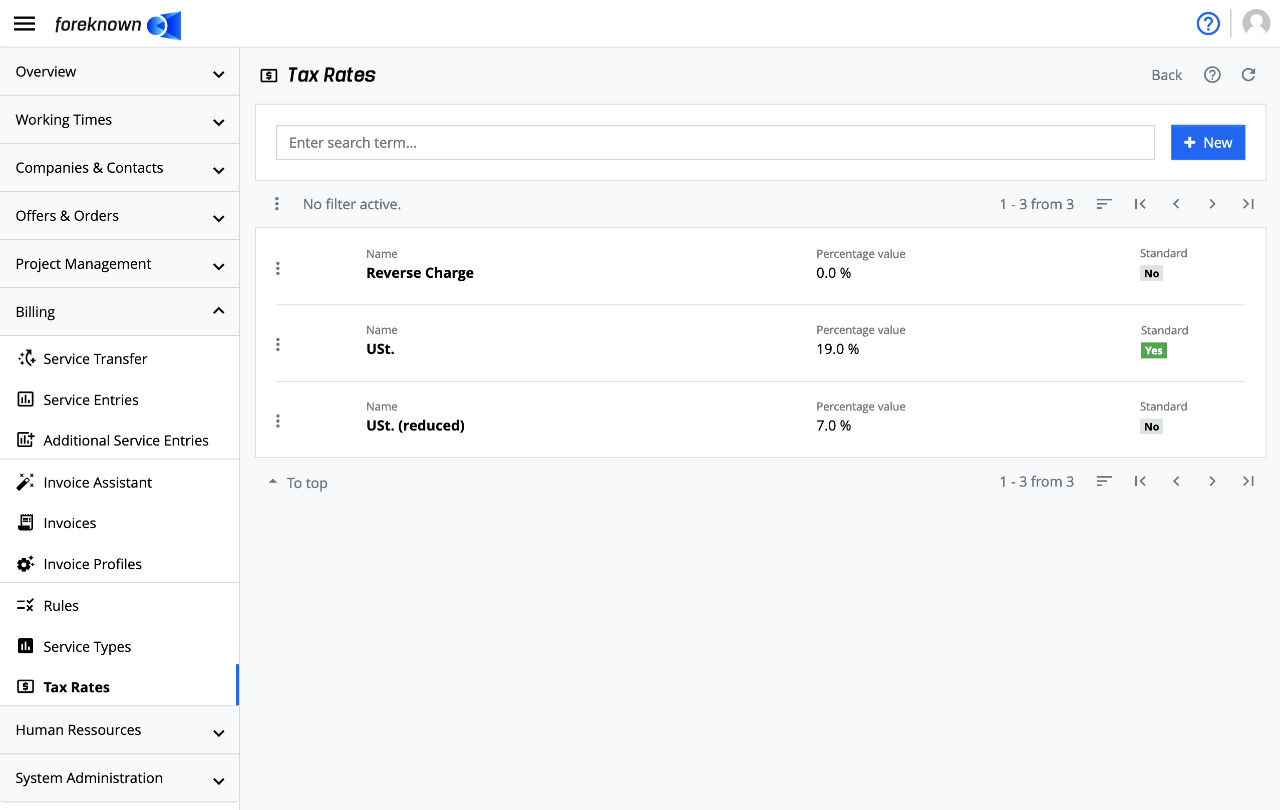The width and height of the screenshot is (1280, 810).
Task: Expand Companies & Contacts section
Action: coord(119,168)
